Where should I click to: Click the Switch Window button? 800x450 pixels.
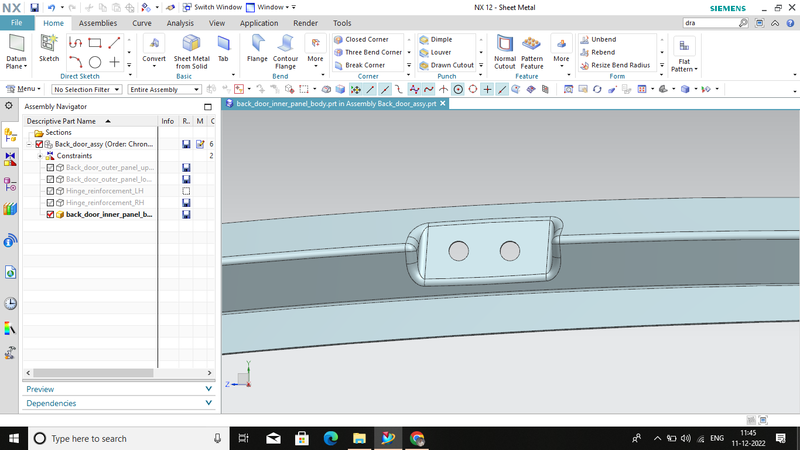click(212, 7)
